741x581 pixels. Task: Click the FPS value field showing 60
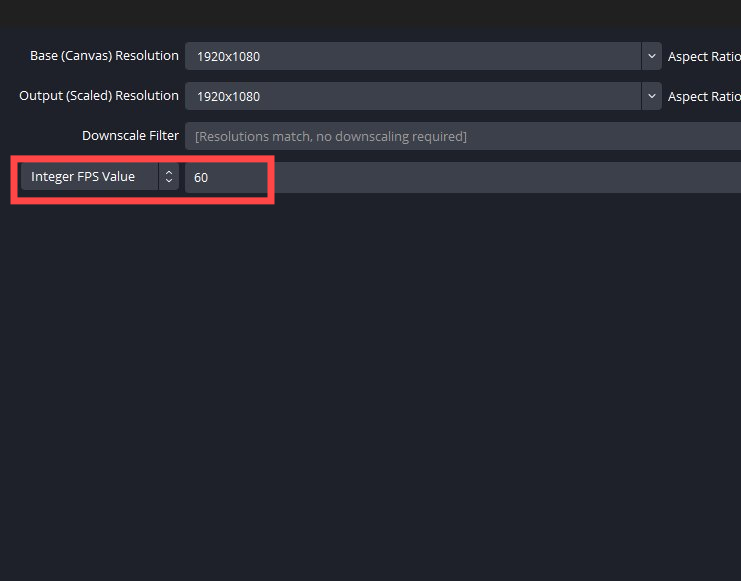point(226,178)
